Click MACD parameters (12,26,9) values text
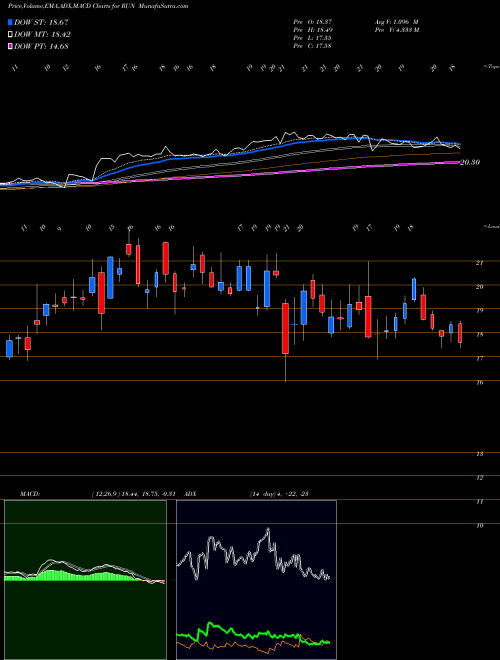 point(136,494)
